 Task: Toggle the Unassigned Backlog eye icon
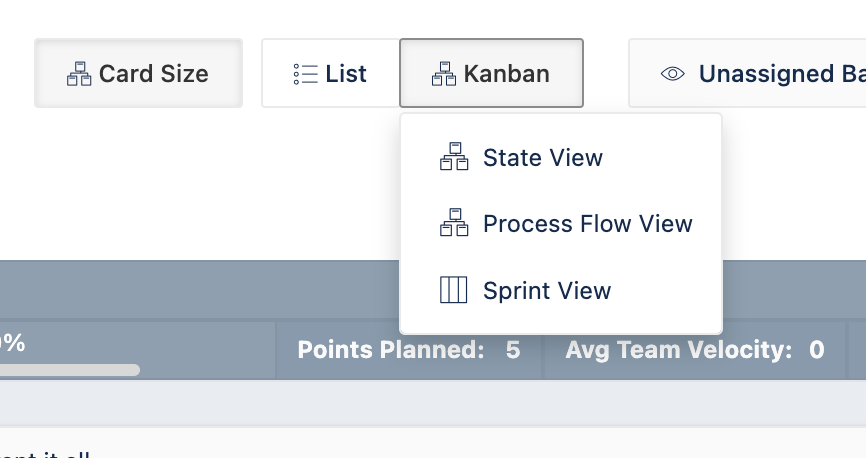tap(673, 73)
